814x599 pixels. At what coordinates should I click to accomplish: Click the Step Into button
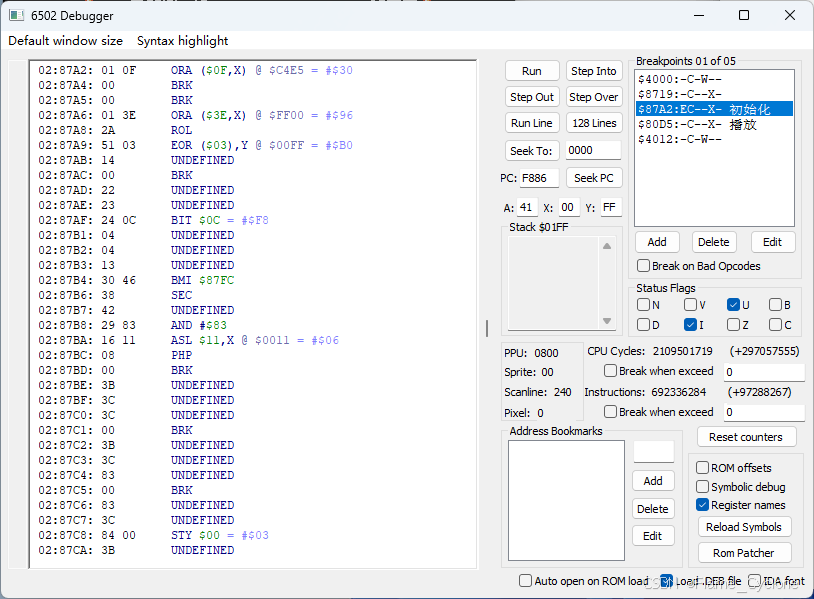[593, 71]
